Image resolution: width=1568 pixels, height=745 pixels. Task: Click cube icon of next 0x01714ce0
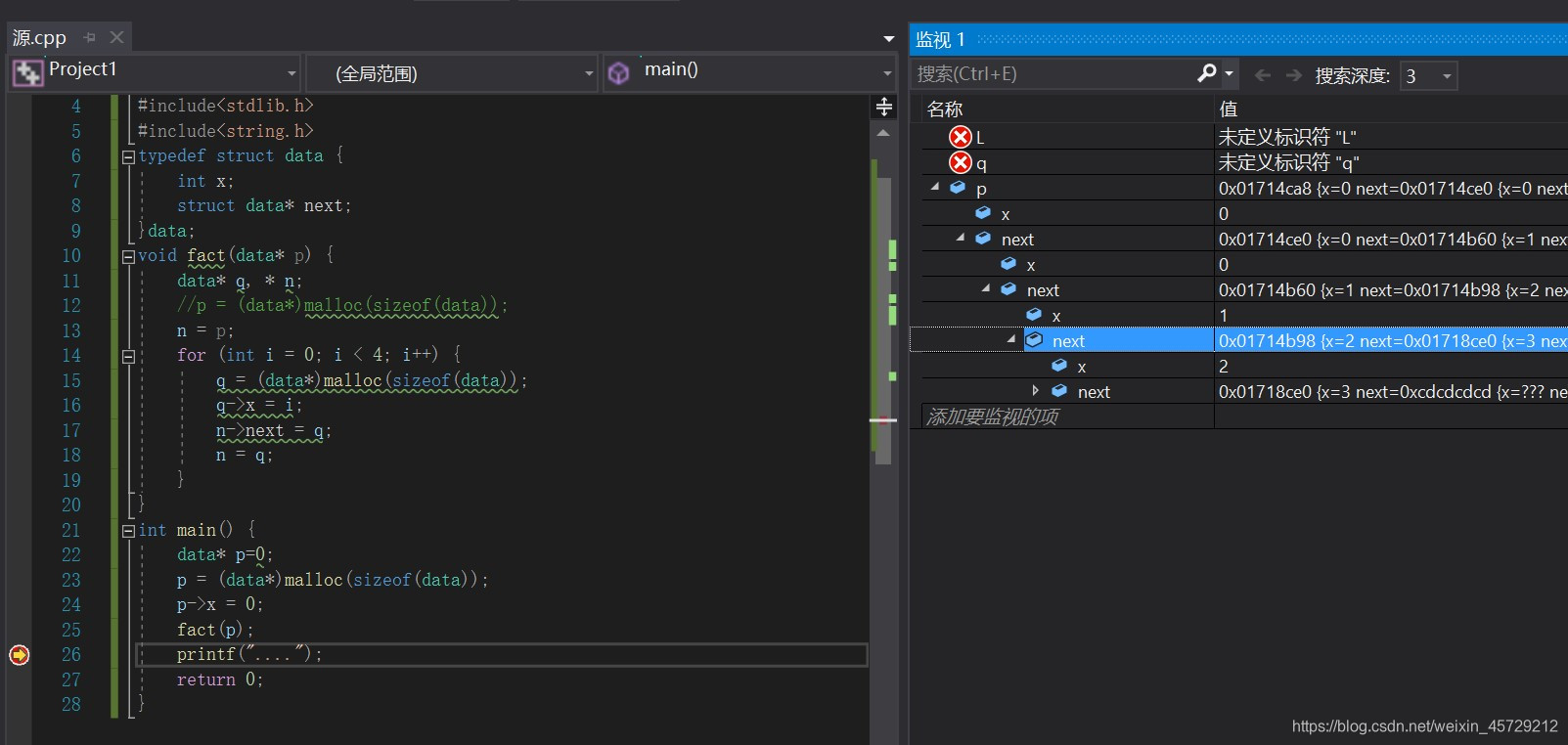tap(983, 239)
